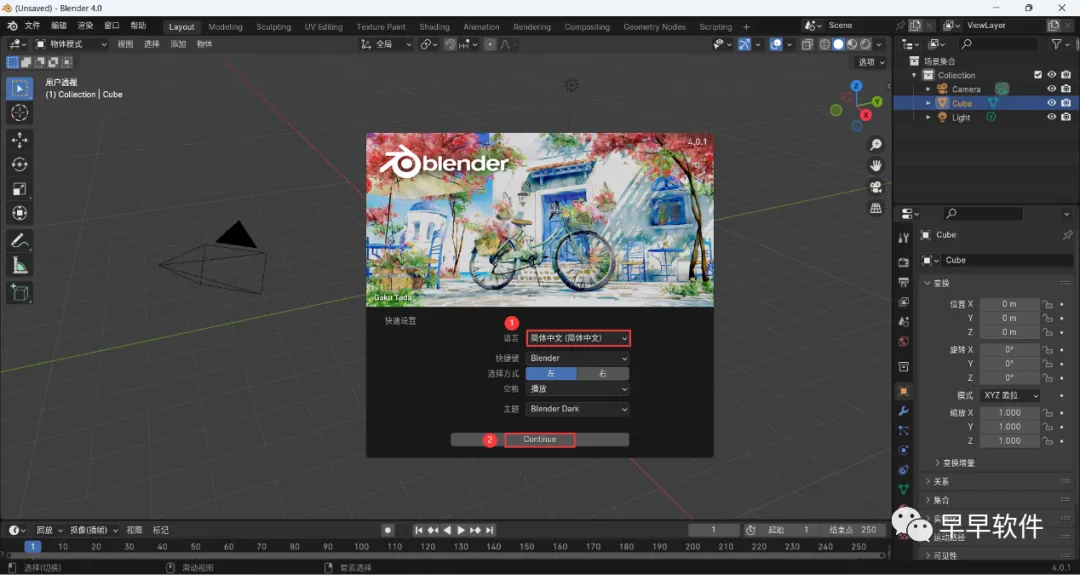
Task: Click the Blender logo menu icon
Action: (x=12, y=26)
